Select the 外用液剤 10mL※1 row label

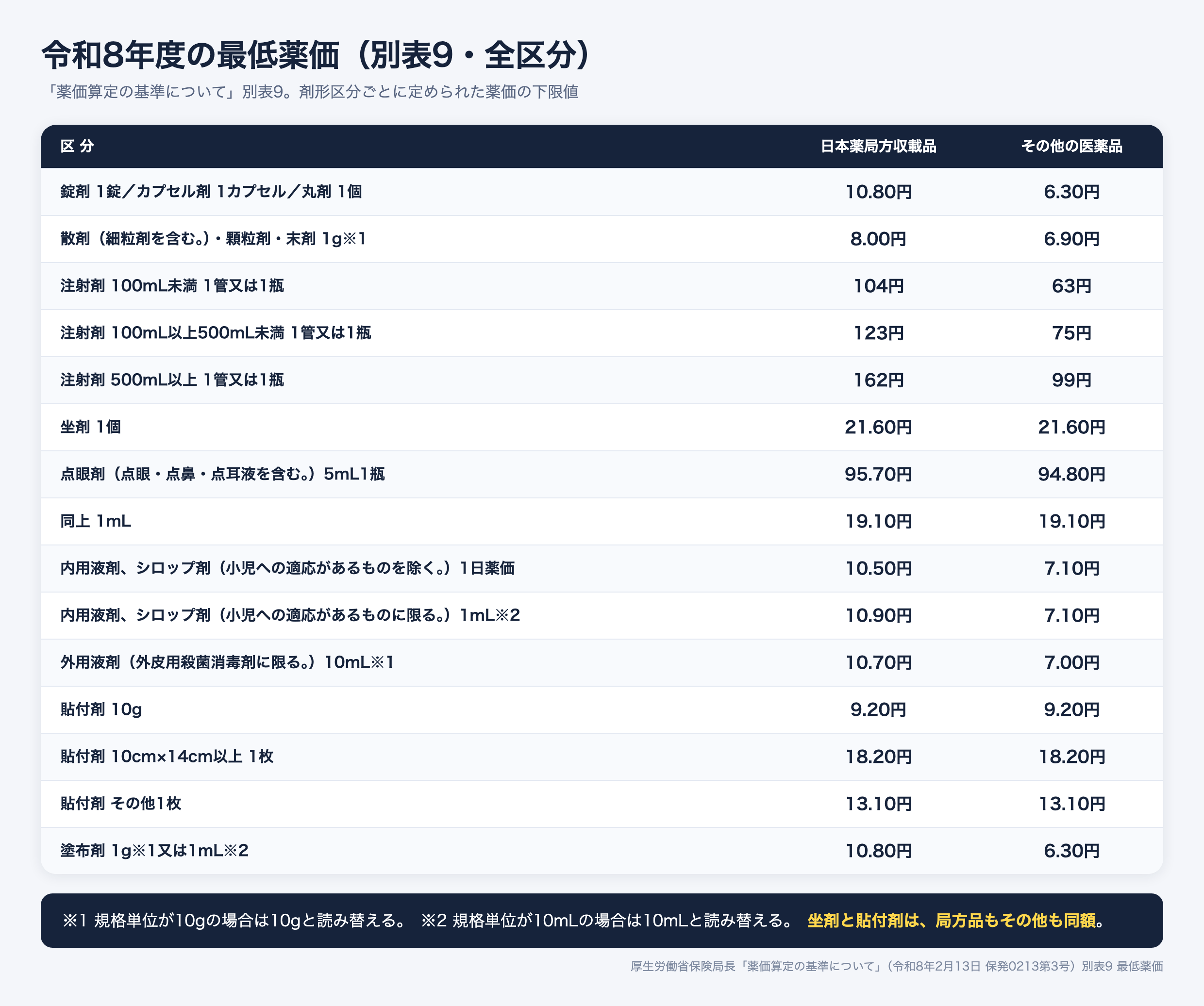pos(227,661)
